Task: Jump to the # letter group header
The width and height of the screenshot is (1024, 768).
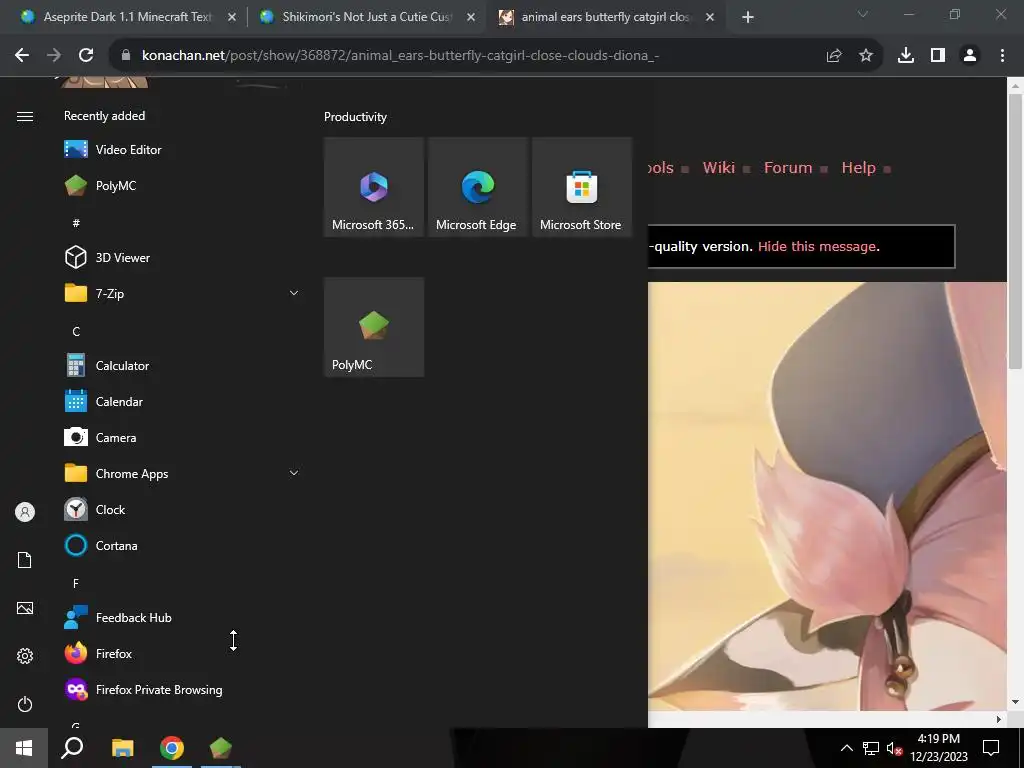Action: pos(76,223)
